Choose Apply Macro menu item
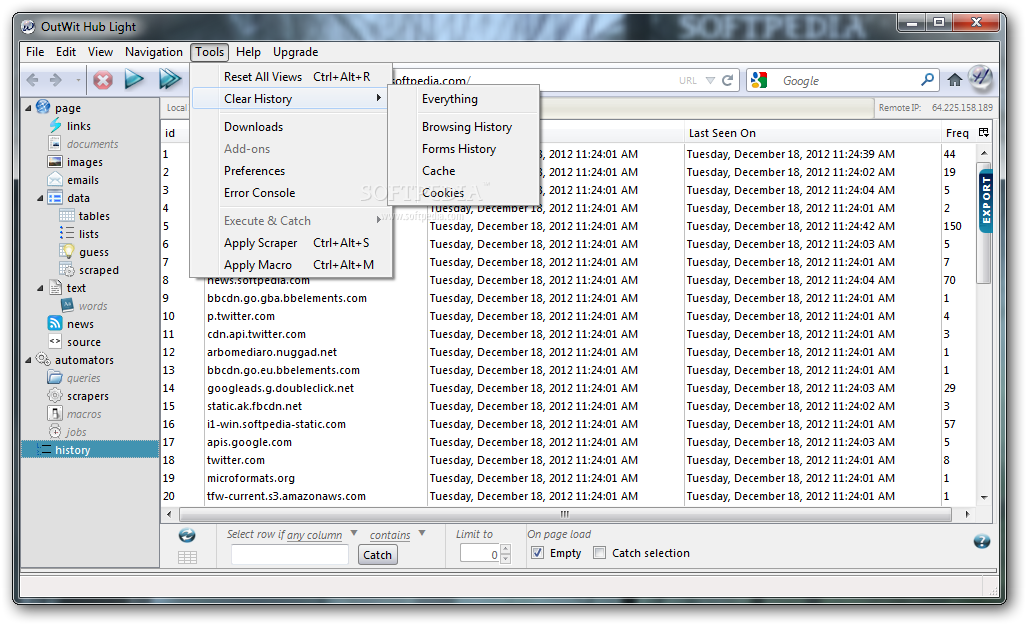 [291, 265]
